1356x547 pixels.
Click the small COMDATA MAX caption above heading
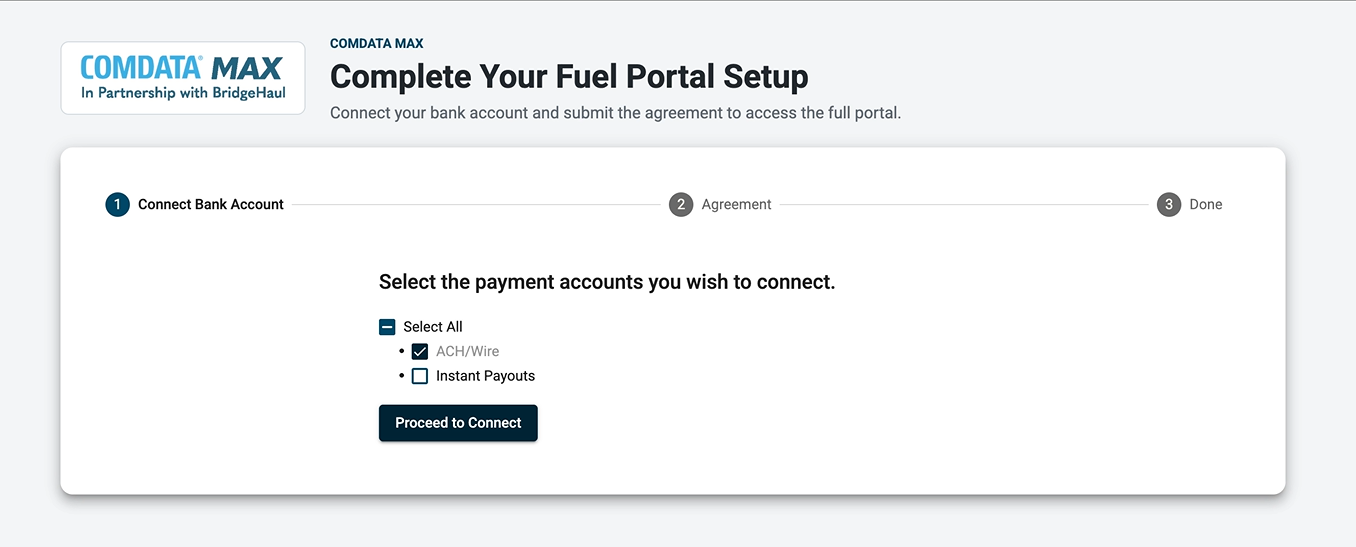tap(377, 43)
